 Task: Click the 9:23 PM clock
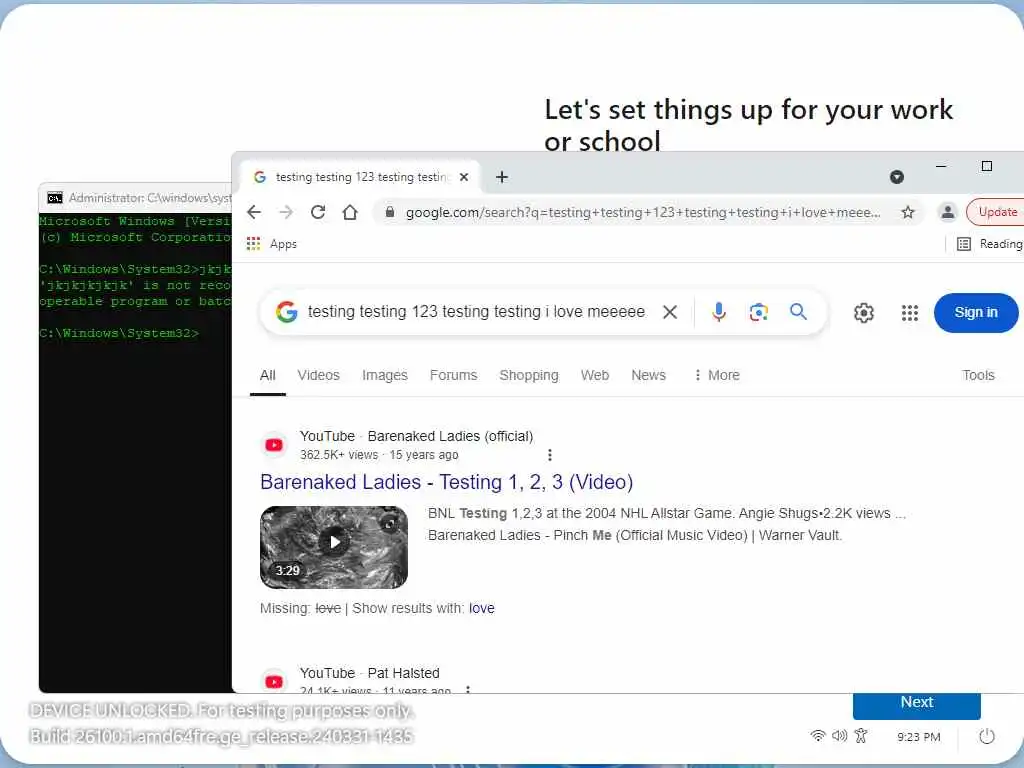point(918,737)
